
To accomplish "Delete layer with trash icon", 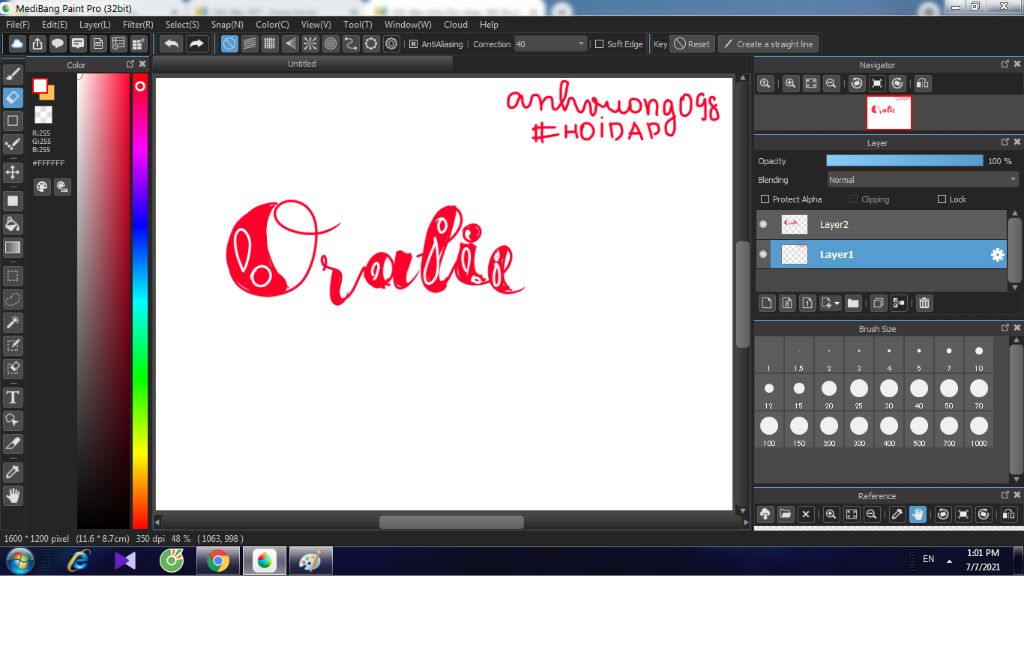I will [x=924, y=303].
